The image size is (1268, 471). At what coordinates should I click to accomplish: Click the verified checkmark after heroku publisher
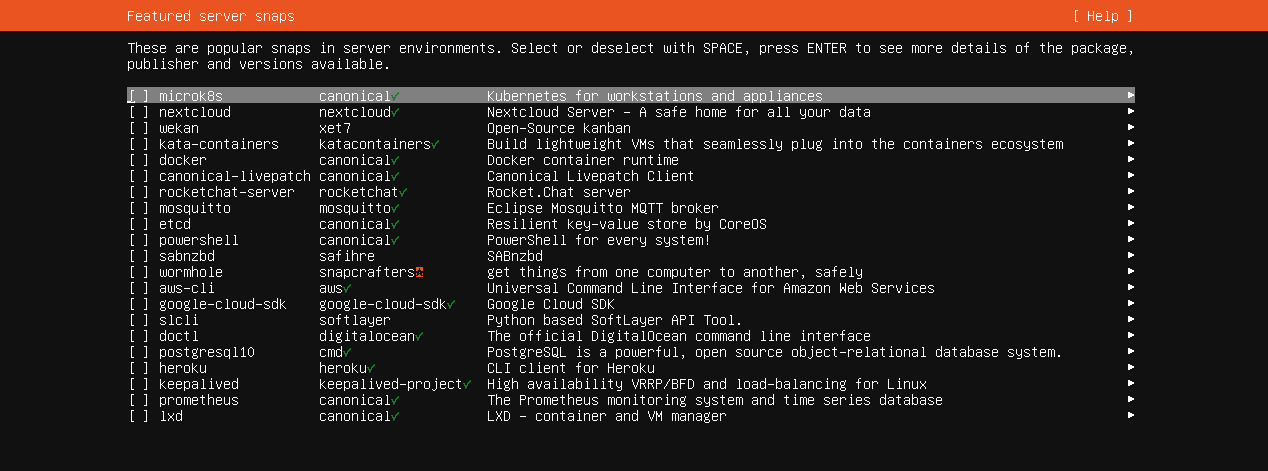point(372,368)
